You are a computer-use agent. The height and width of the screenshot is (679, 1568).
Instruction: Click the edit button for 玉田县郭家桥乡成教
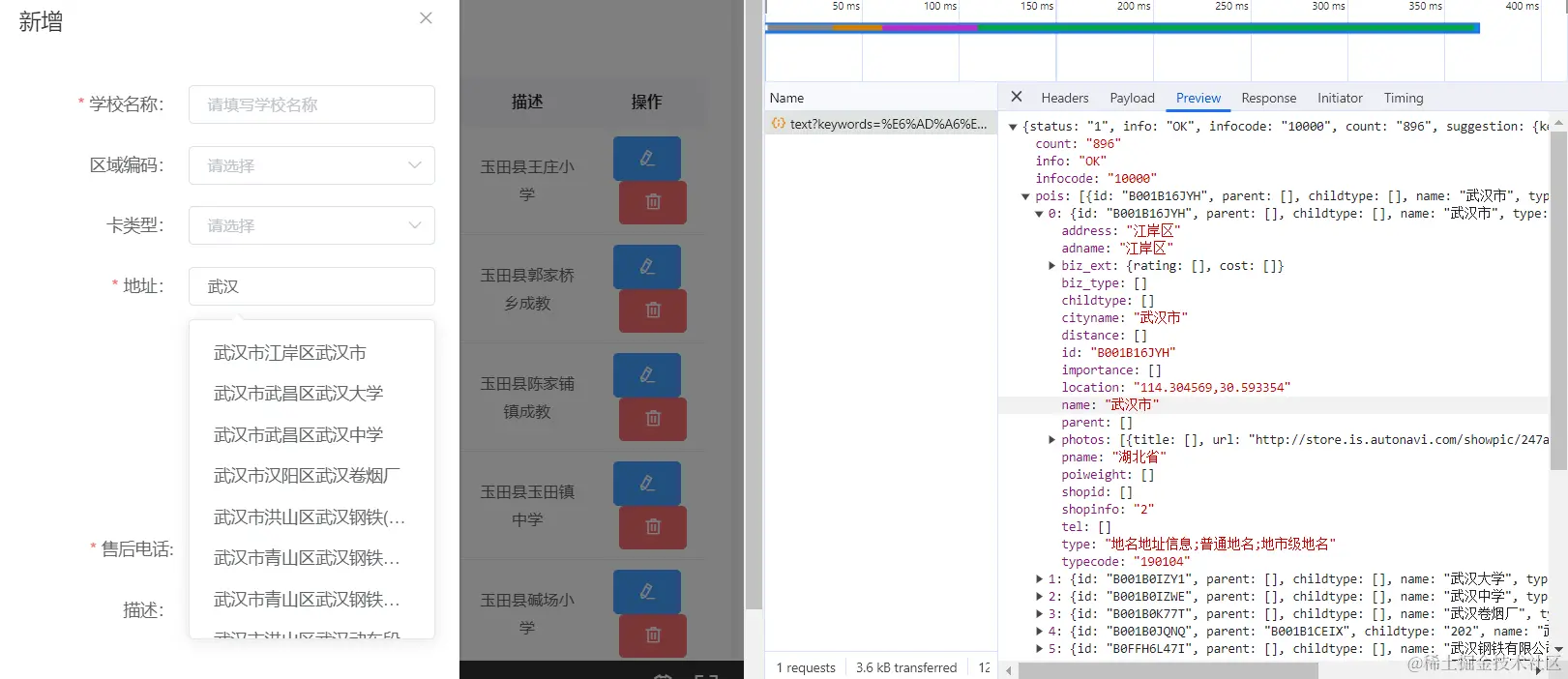pos(647,267)
